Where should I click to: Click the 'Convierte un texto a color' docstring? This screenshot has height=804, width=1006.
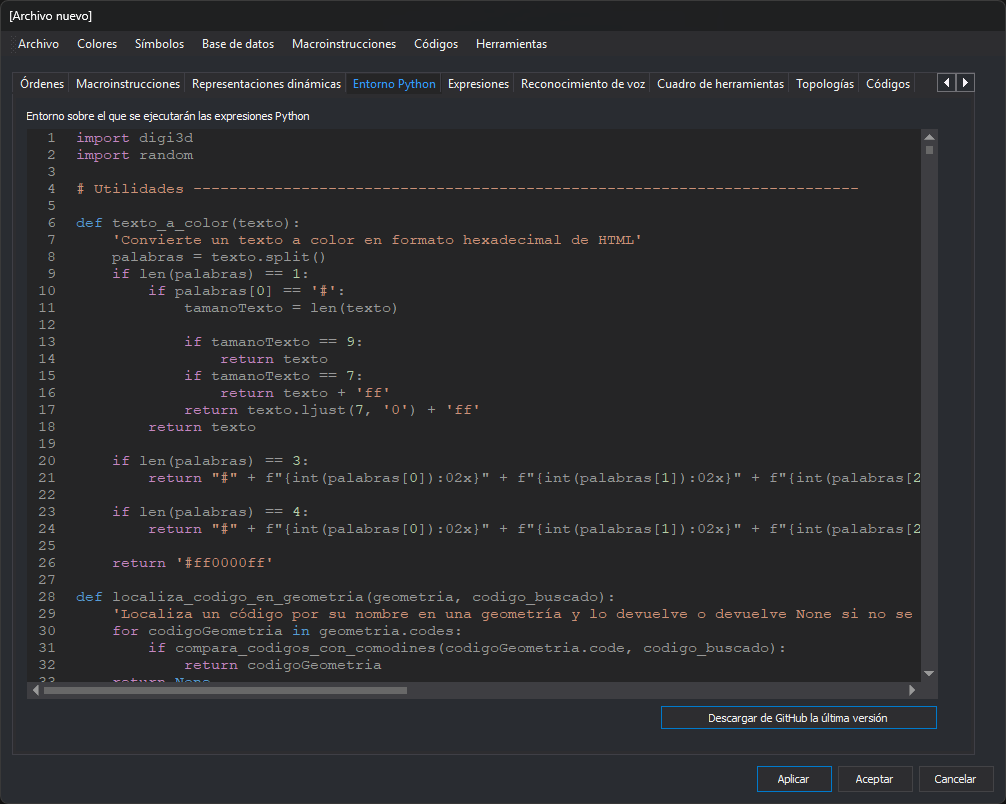coord(377,240)
